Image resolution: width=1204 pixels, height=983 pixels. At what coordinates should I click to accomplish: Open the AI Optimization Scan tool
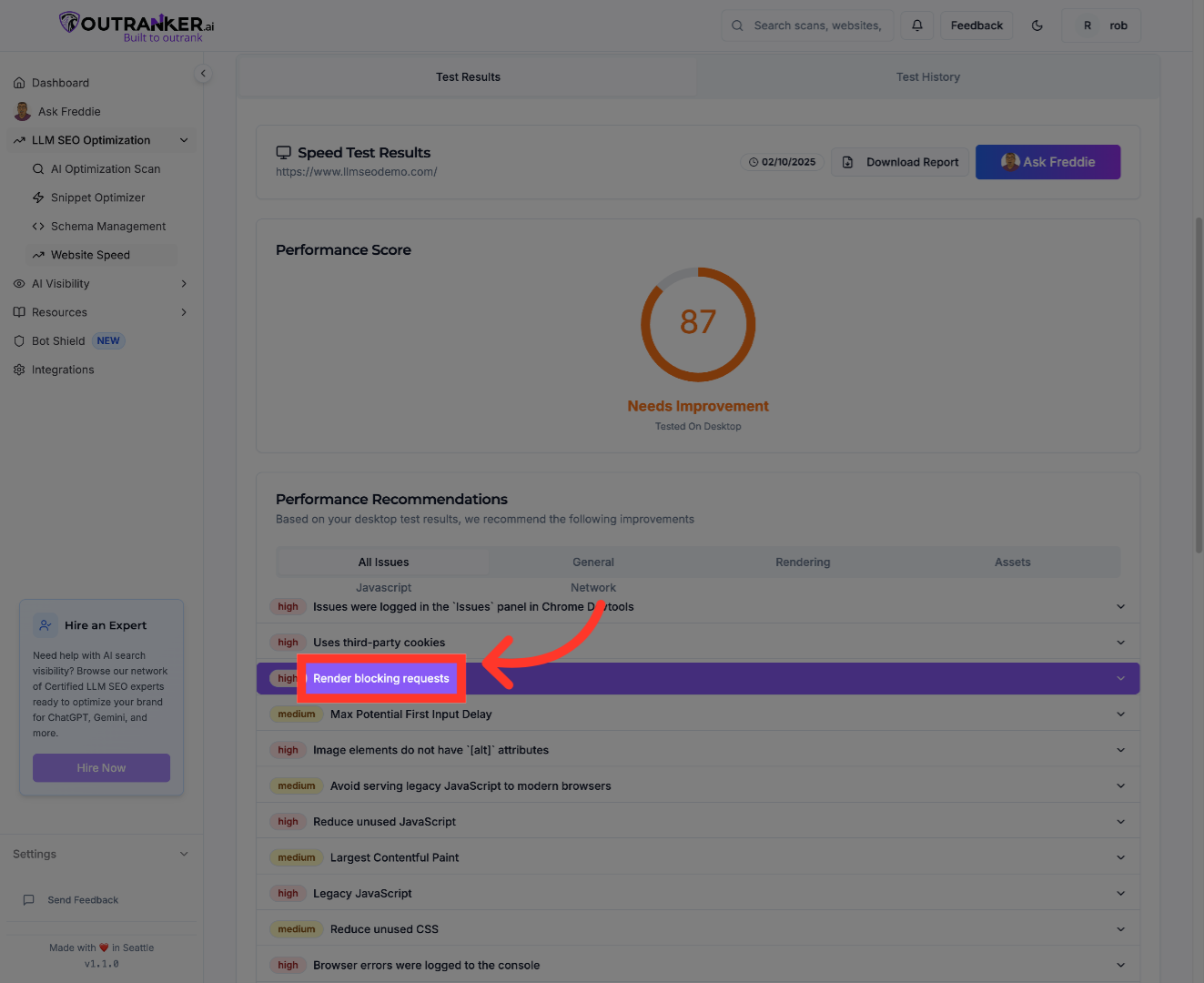click(106, 168)
